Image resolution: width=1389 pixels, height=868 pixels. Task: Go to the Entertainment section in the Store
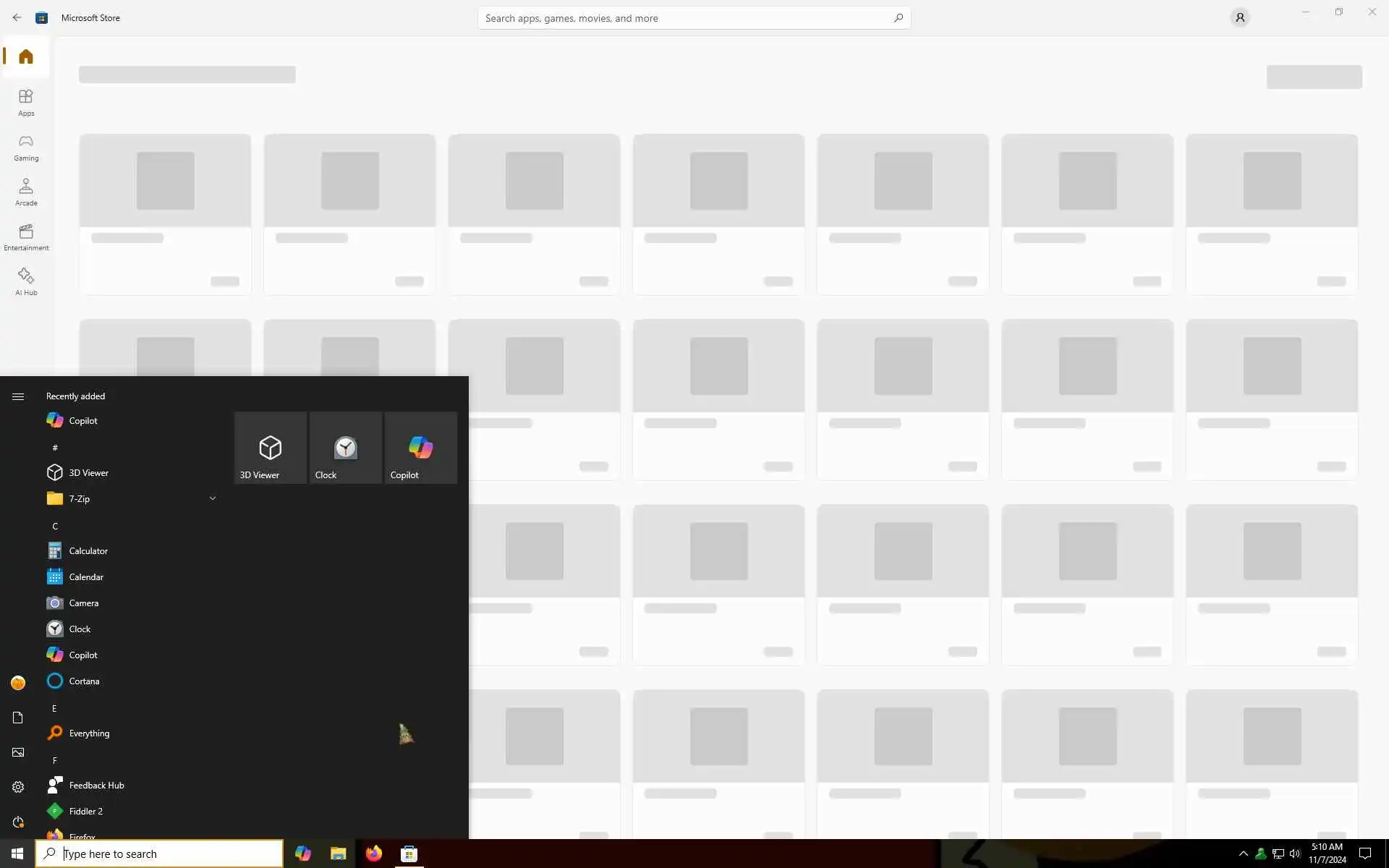(26, 237)
